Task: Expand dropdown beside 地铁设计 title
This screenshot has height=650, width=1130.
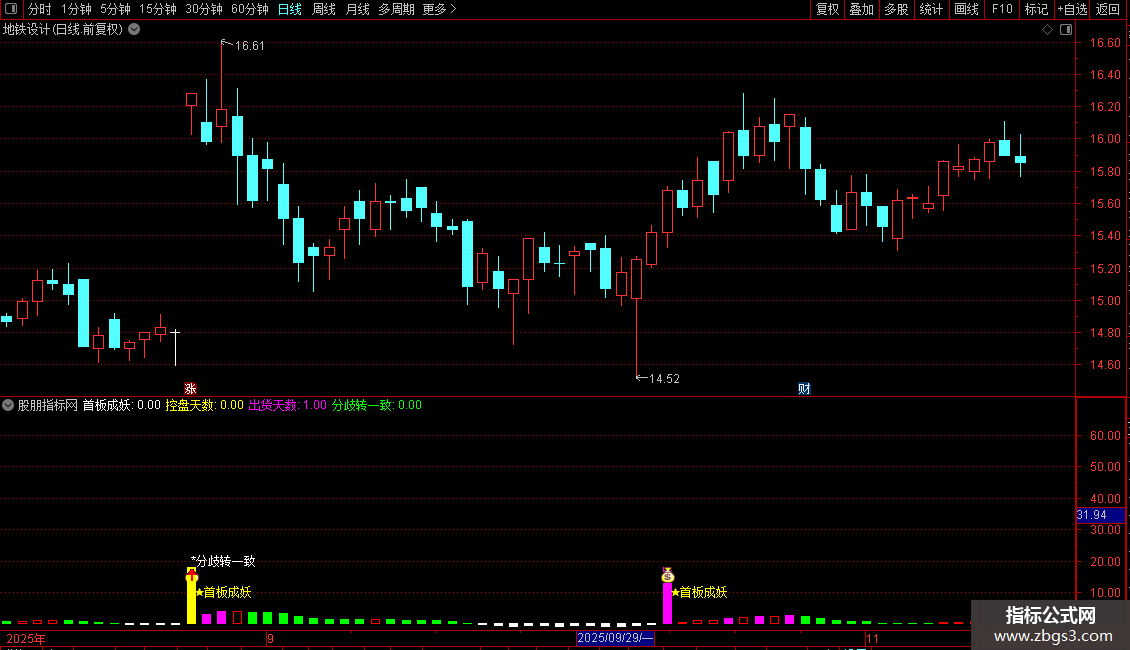Action: click(134, 29)
